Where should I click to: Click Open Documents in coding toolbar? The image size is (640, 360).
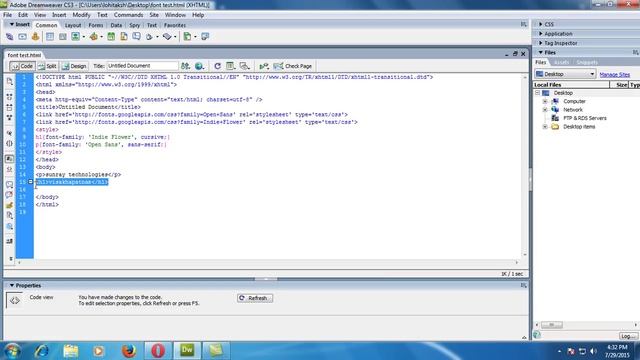click(10, 82)
